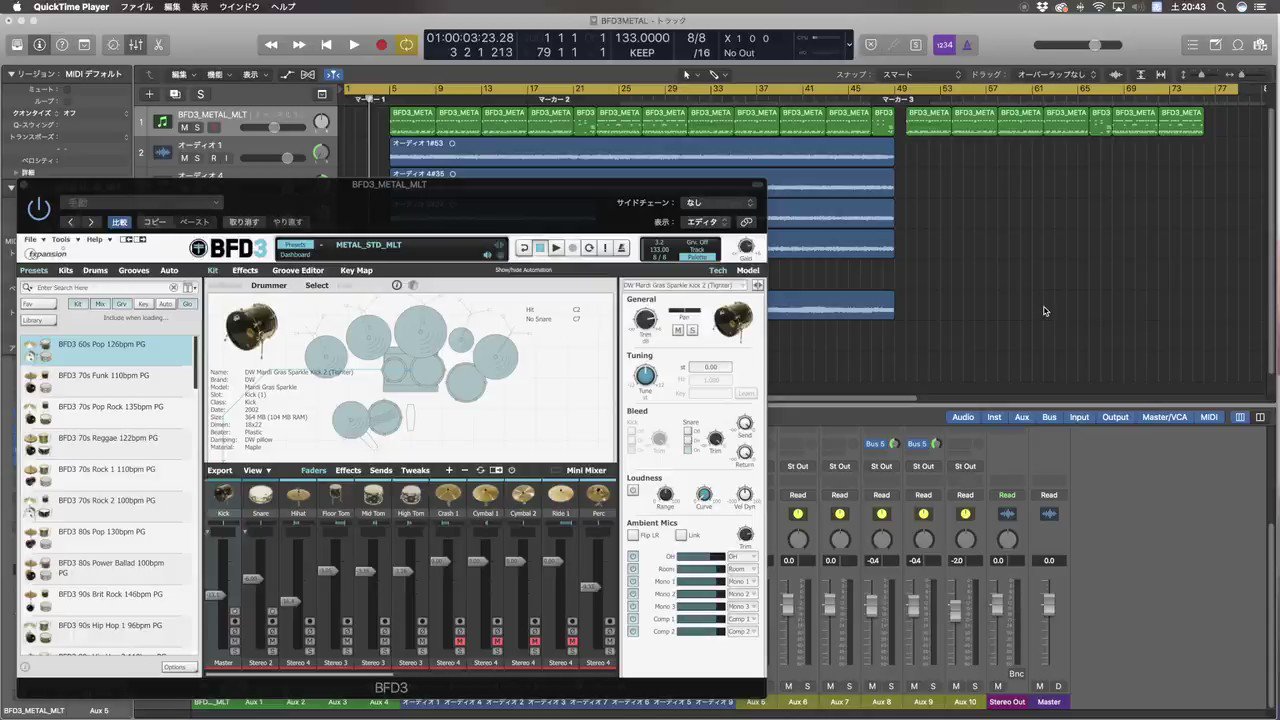
Task: Enable input monitoring on オーディオ 1 track
Action: click(x=224, y=158)
